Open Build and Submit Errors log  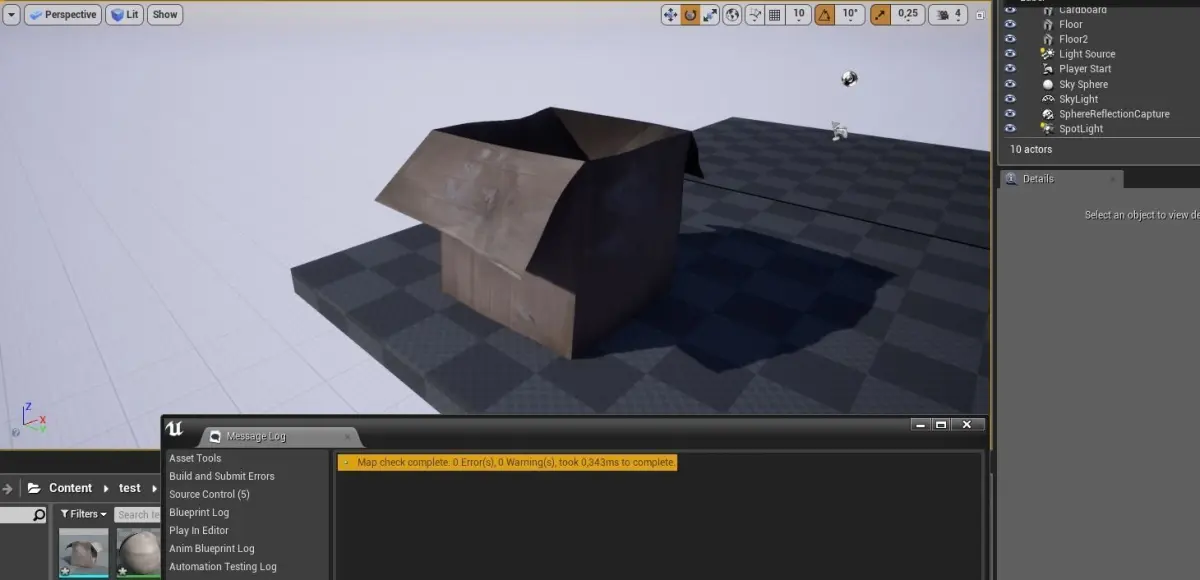click(222, 476)
